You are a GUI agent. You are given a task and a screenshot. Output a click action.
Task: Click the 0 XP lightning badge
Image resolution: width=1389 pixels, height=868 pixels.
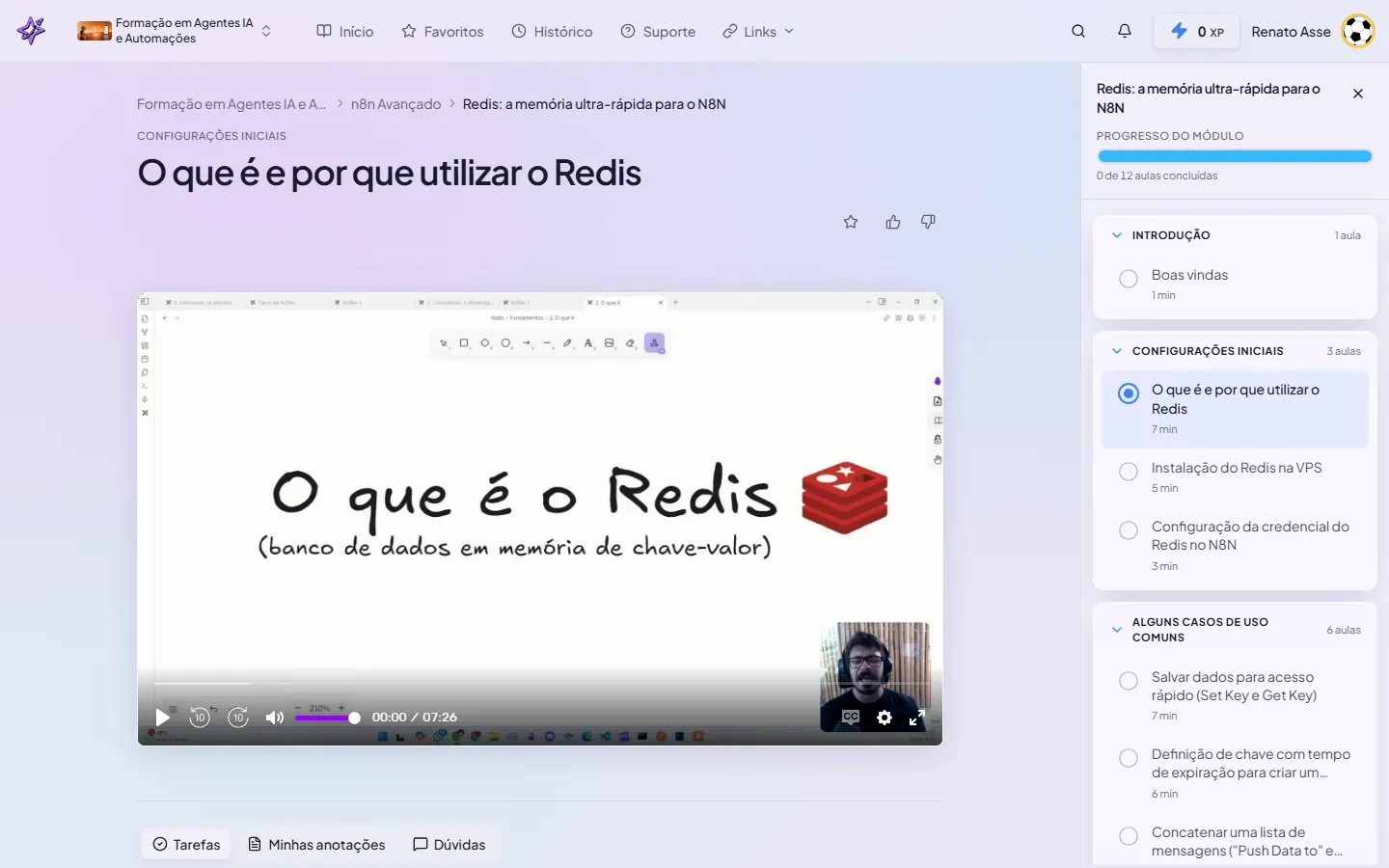click(1197, 31)
